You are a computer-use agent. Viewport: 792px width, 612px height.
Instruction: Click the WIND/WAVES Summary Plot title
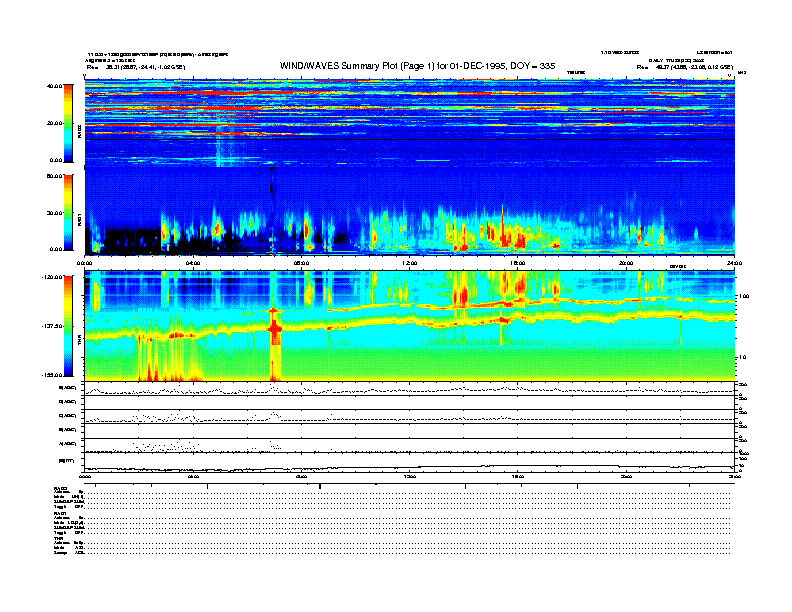(417, 66)
